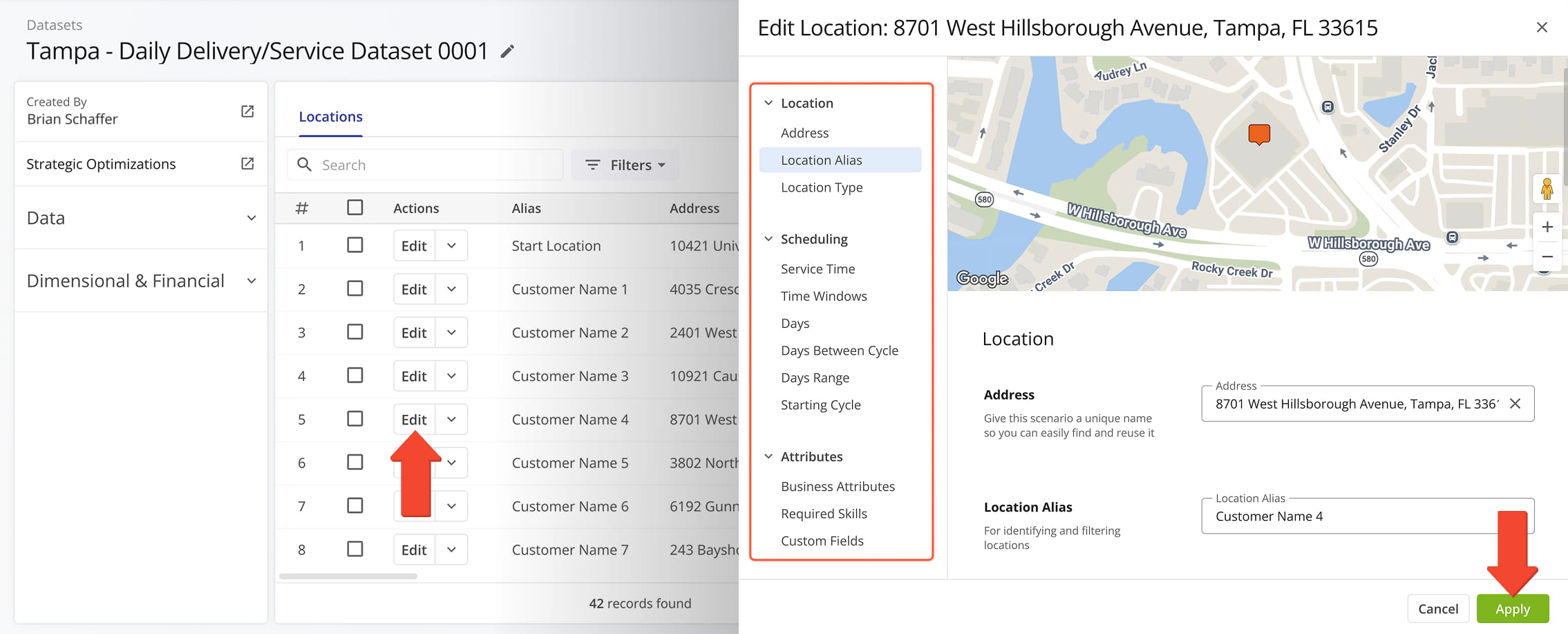Open Edit dropdown arrow for Customer Name 7
This screenshot has width=1568, height=634.
pyautogui.click(x=451, y=550)
